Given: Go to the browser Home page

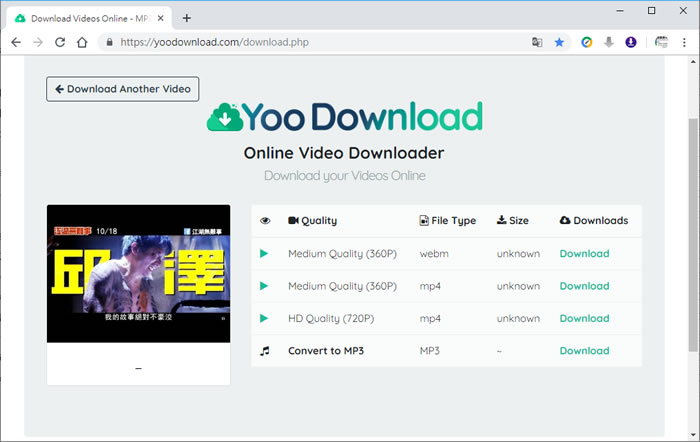Looking at the screenshot, I should 82,42.
